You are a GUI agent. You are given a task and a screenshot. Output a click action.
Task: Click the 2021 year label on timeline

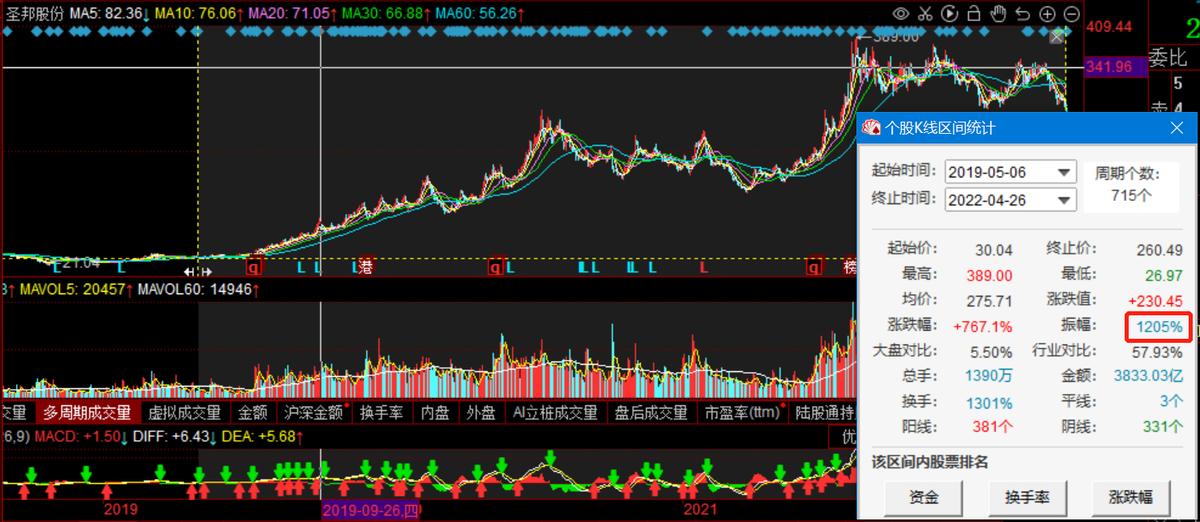click(700, 510)
